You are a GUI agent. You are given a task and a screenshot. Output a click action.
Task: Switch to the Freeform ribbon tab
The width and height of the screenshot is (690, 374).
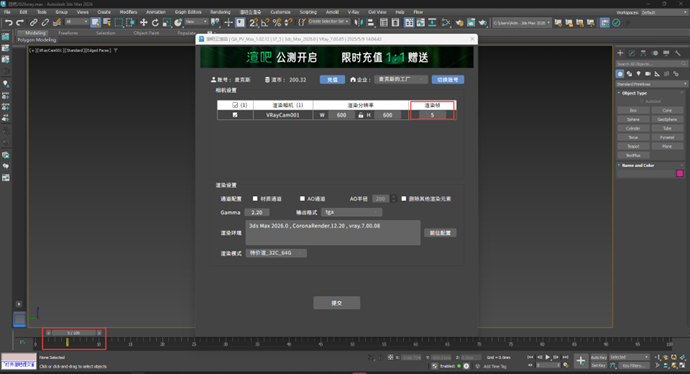[68, 33]
